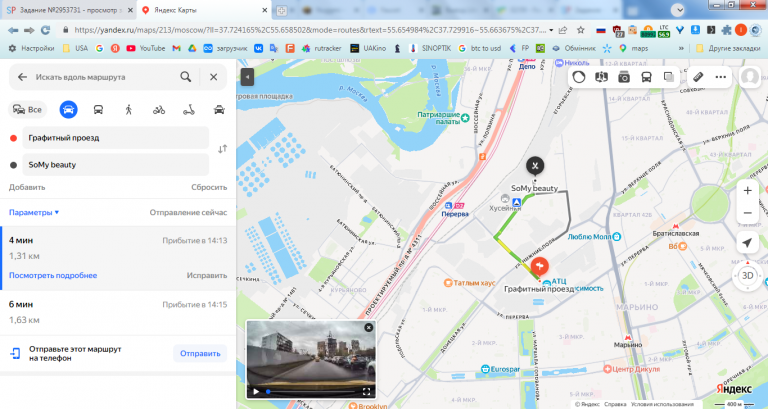Select the bicycle route mode
The width and height of the screenshot is (768, 409).
tap(159, 110)
